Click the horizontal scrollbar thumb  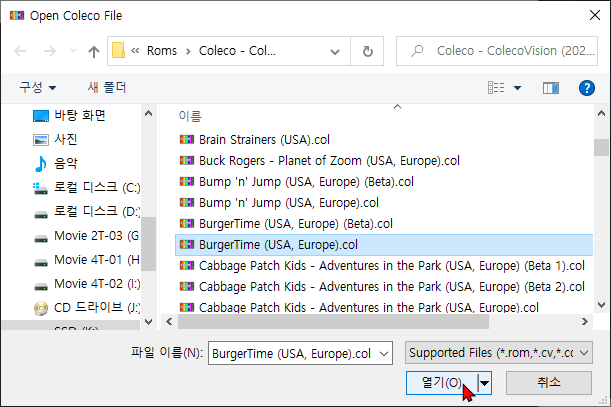coord(333,322)
